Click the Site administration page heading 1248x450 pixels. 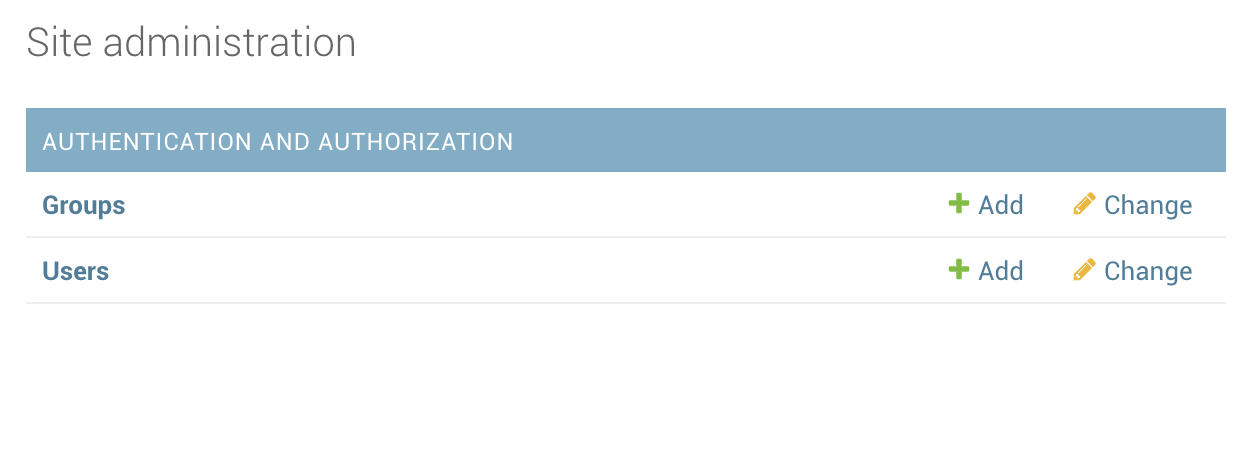[191, 43]
